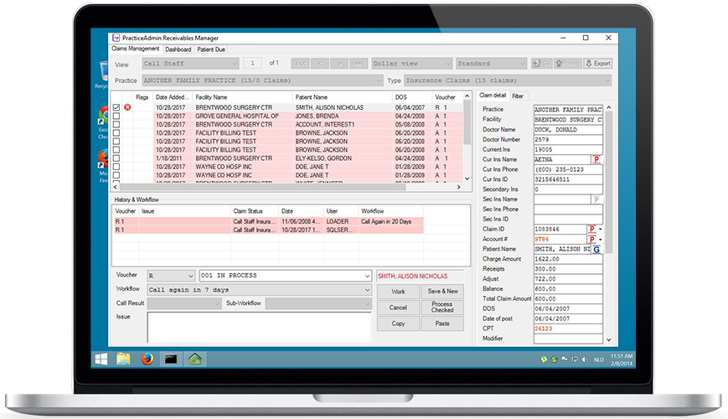Open the Sub-Workflow dropdown
The width and height of the screenshot is (728, 419).
pyautogui.click(x=318, y=304)
